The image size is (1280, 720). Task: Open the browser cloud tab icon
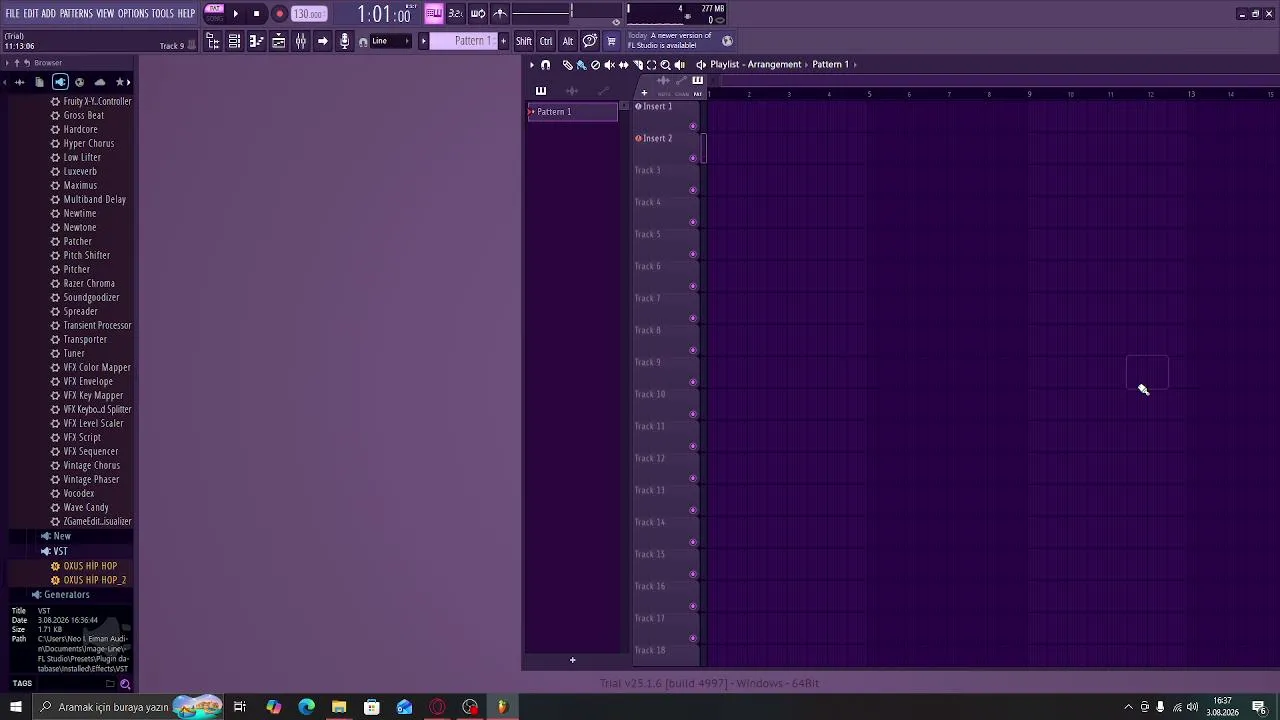point(99,82)
